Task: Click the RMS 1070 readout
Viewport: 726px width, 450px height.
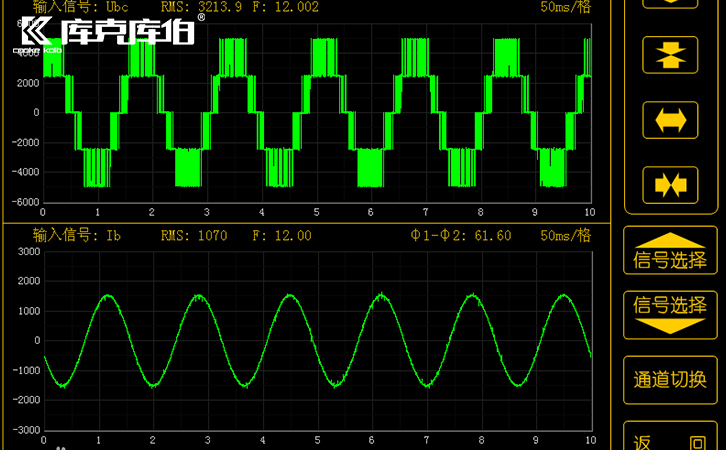Action: point(194,236)
